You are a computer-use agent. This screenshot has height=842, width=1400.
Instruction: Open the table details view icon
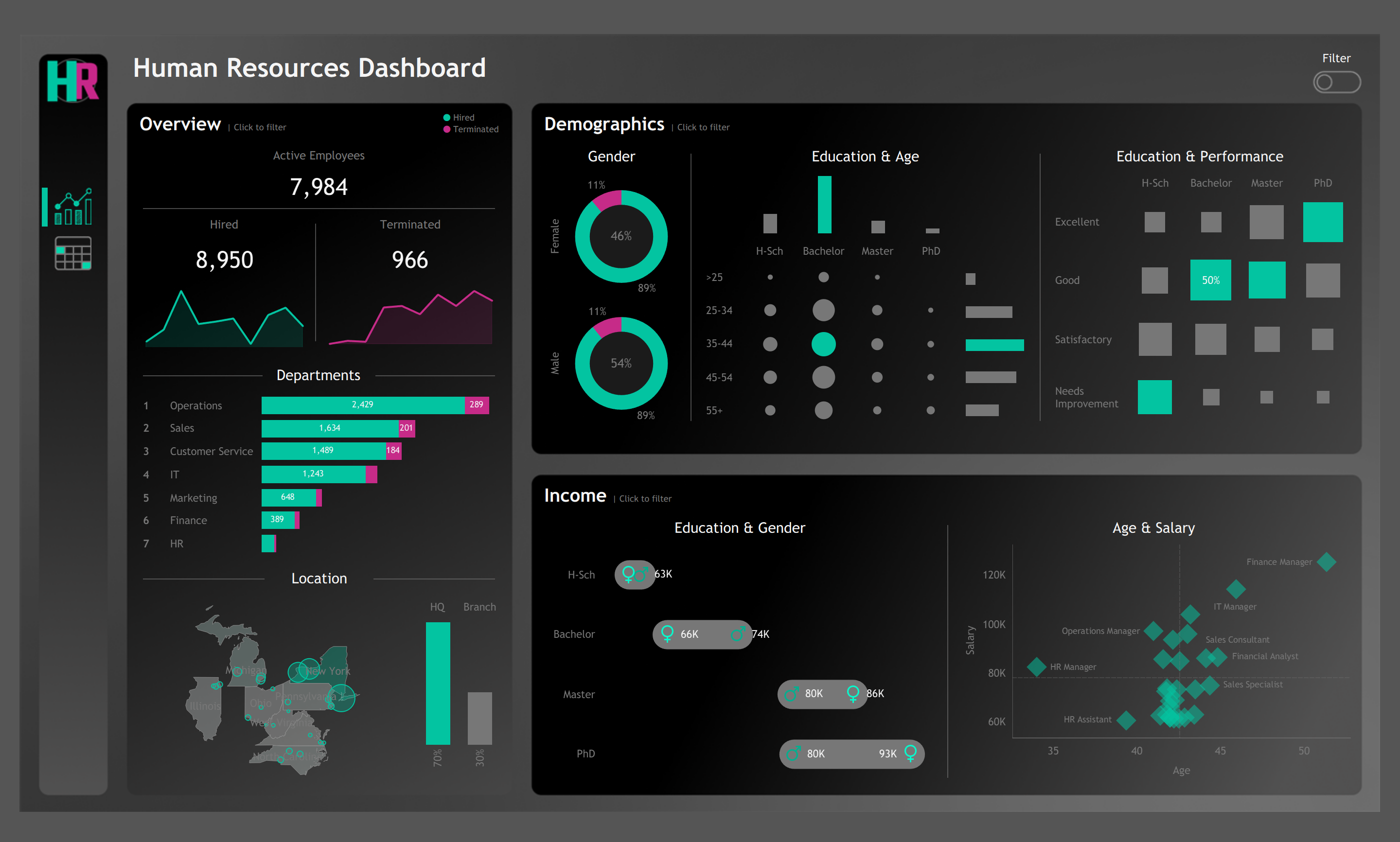coord(73,253)
